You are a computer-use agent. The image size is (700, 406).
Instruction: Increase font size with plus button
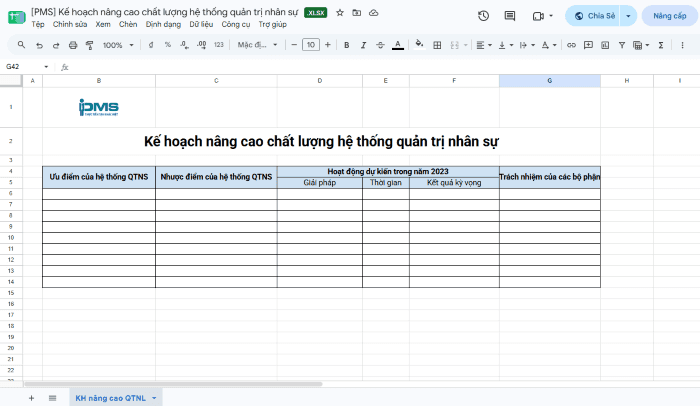328,45
